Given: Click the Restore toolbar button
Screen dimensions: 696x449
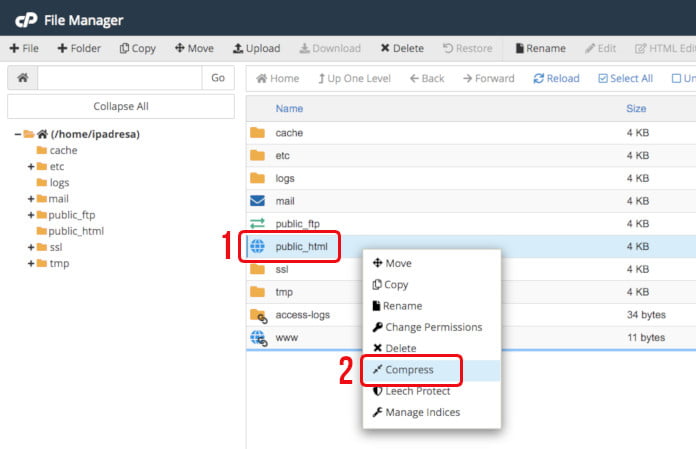Looking at the screenshot, I should pos(467,48).
